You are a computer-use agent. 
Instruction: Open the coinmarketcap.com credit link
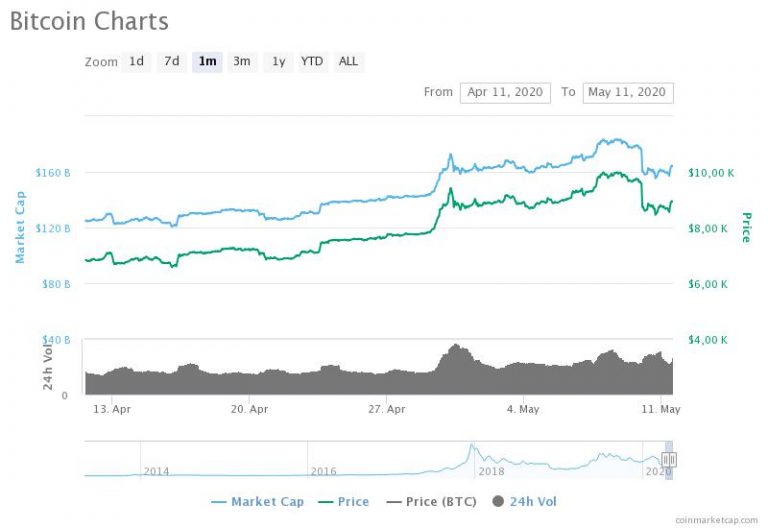coord(716,520)
